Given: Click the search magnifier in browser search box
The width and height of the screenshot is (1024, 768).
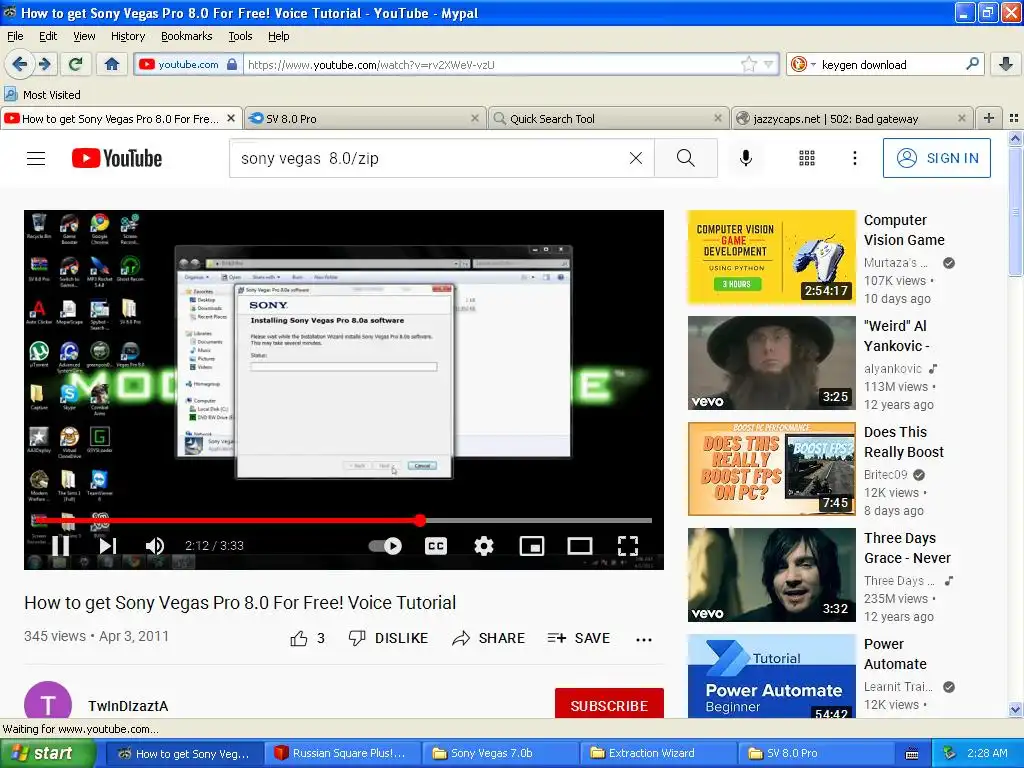Looking at the screenshot, I should (x=972, y=64).
